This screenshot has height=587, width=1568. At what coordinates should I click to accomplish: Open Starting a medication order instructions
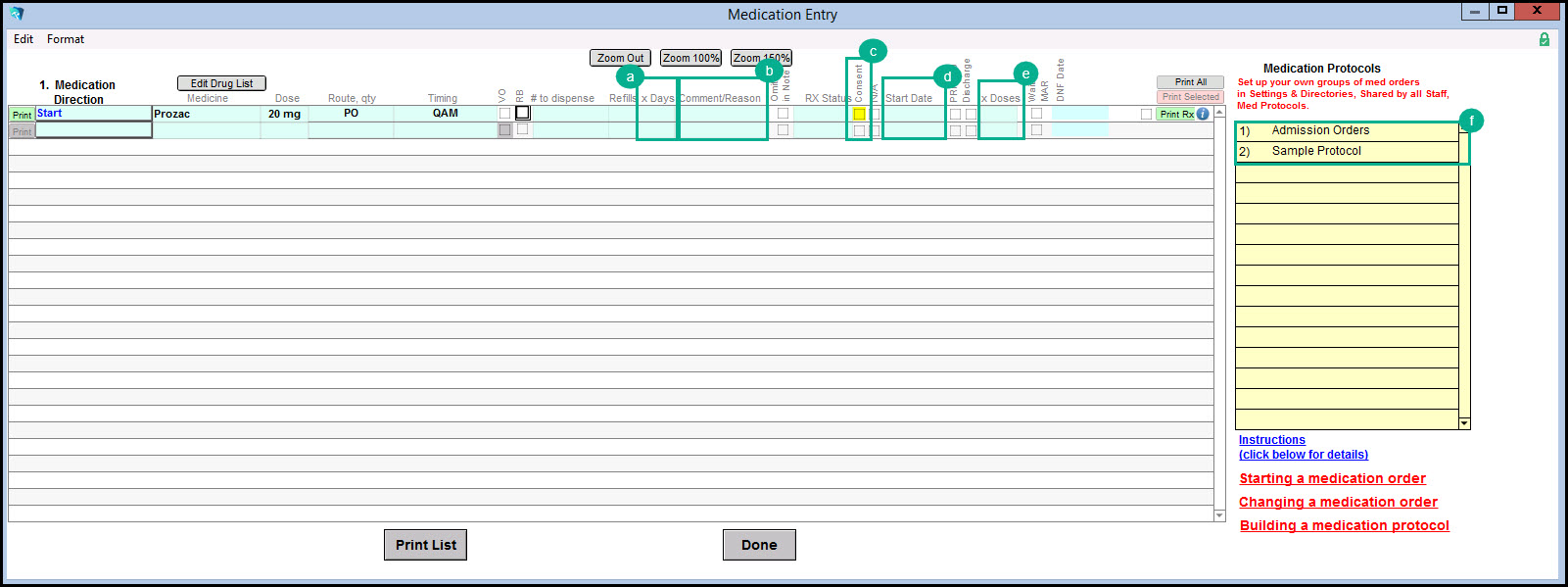1332,478
